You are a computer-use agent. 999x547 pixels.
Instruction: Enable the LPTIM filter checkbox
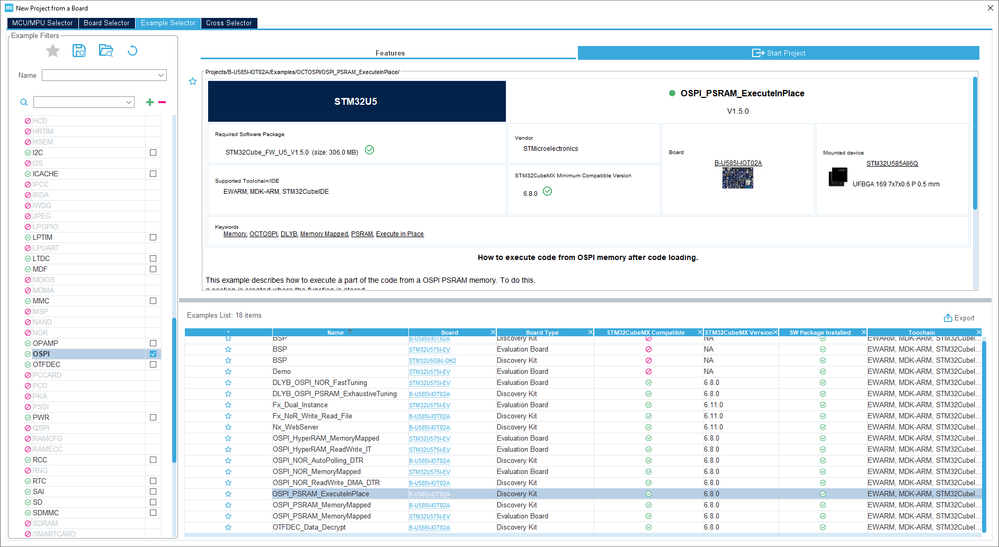(153, 238)
